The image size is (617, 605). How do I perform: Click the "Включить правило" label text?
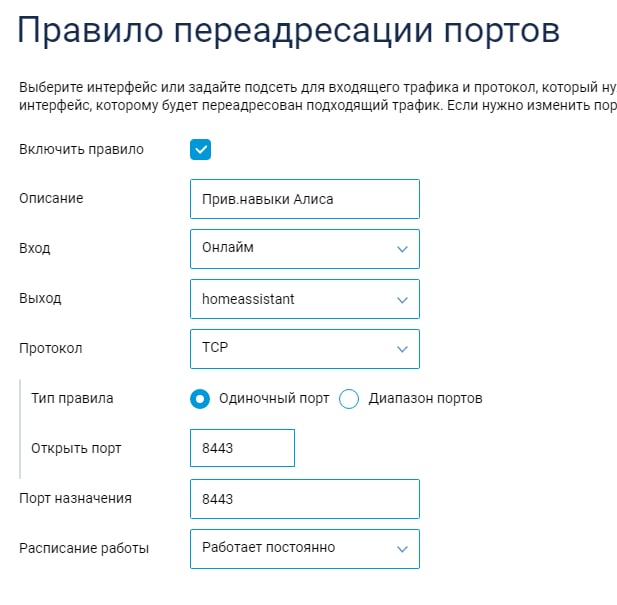(82, 150)
